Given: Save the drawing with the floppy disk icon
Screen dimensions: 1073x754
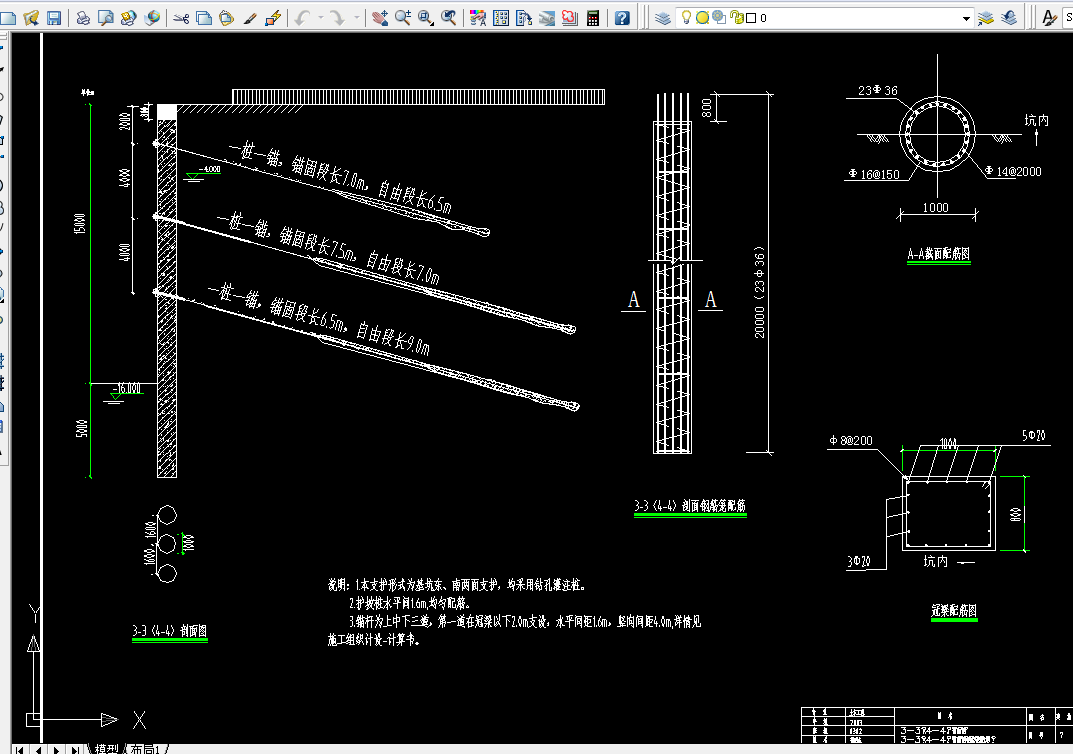Looking at the screenshot, I should [54, 18].
